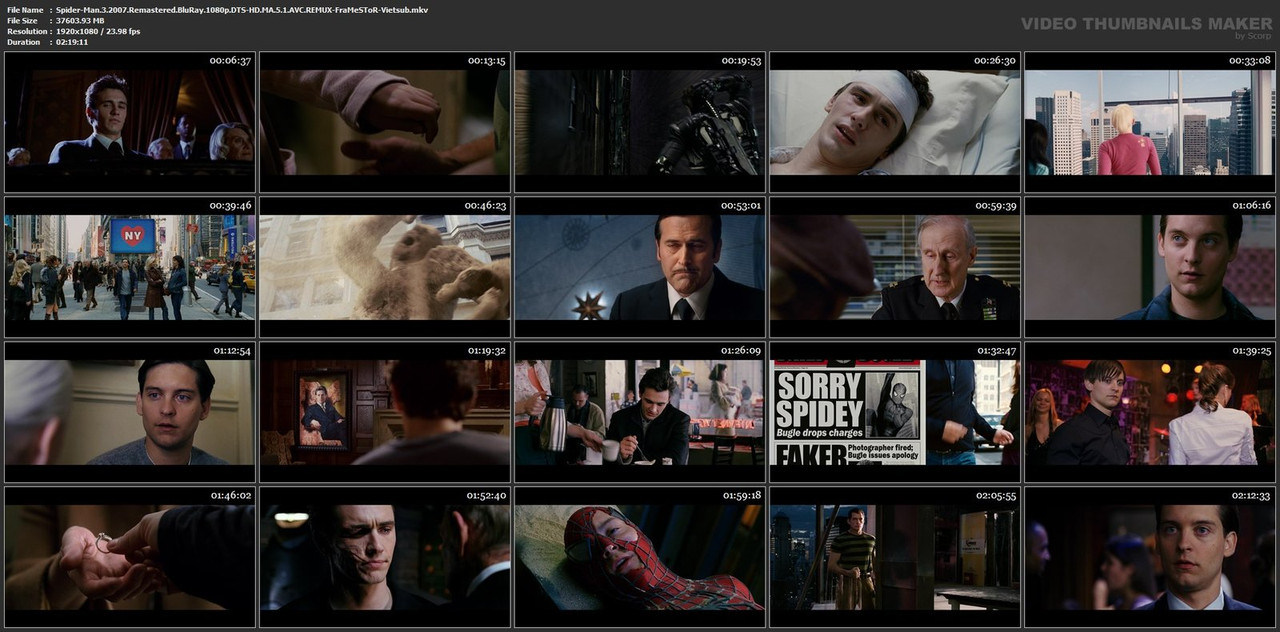Open the thumbnail stamped 01:06:16

1150,267
